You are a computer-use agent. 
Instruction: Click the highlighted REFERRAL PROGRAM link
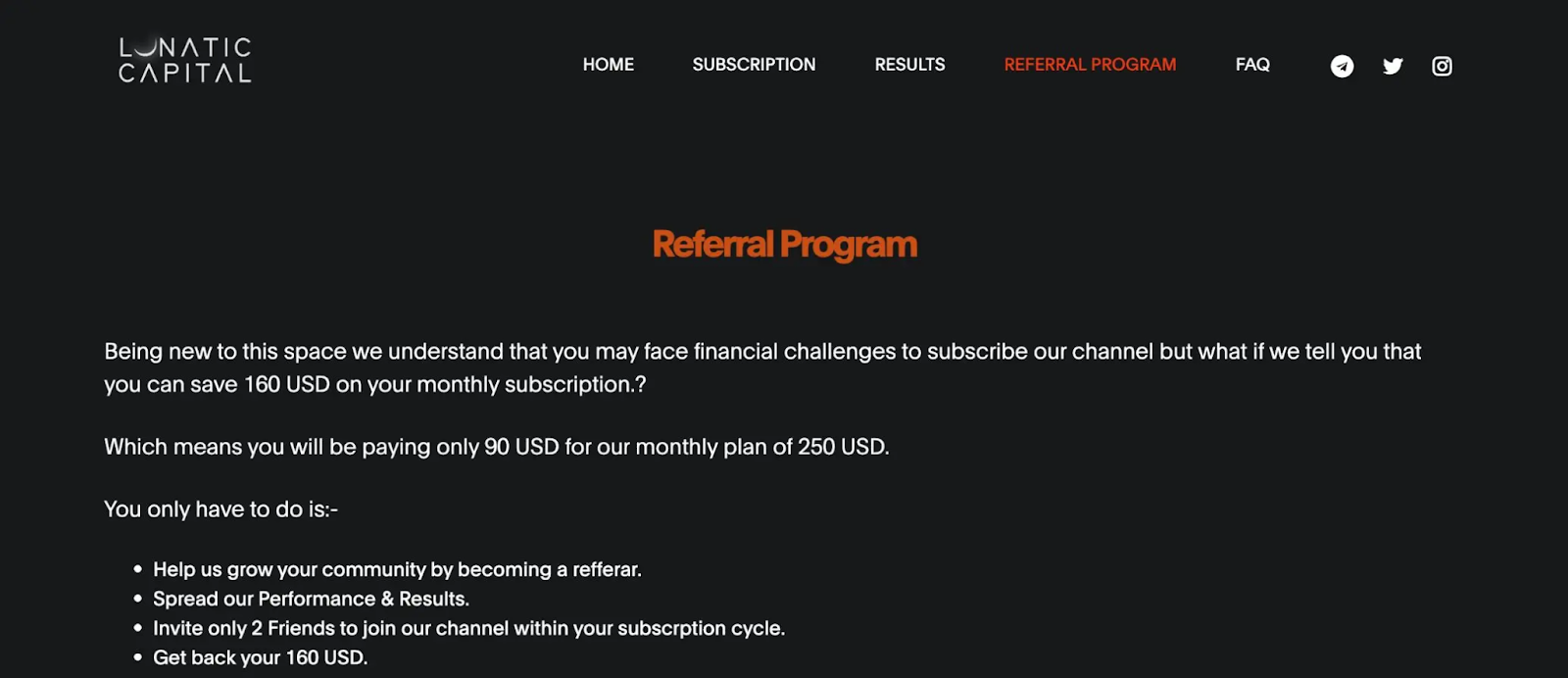coord(1089,65)
